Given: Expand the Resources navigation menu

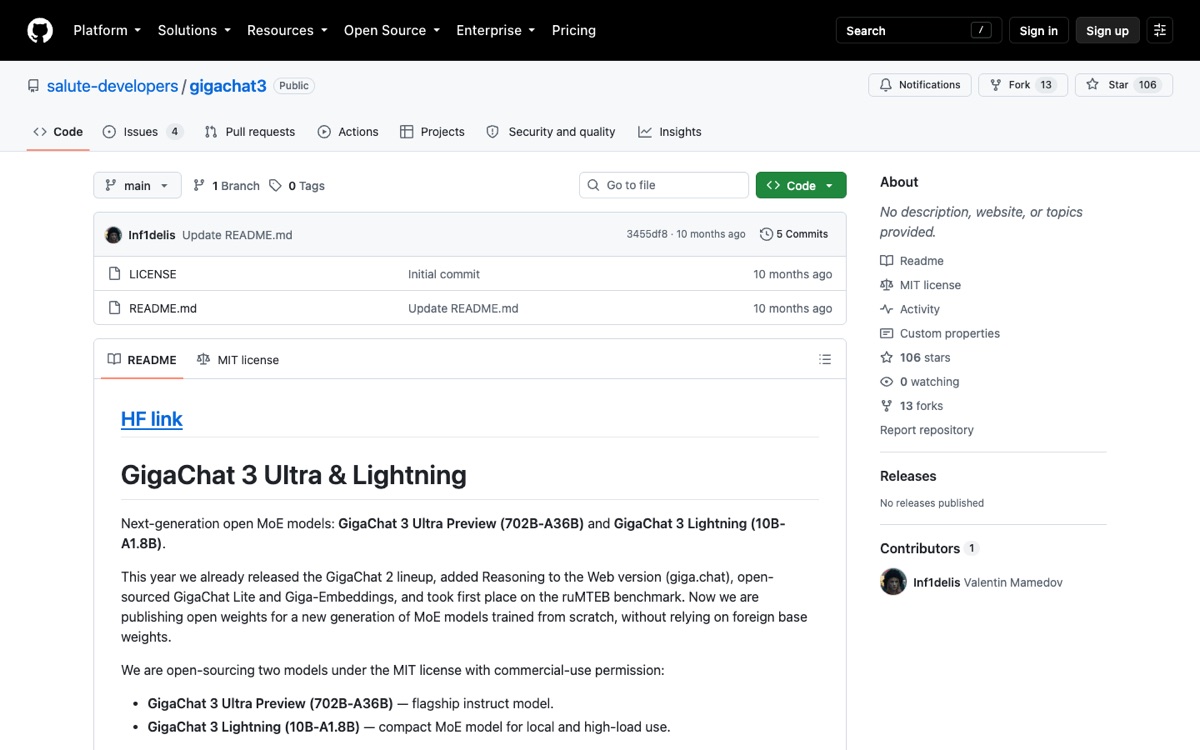Looking at the screenshot, I should [287, 30].
